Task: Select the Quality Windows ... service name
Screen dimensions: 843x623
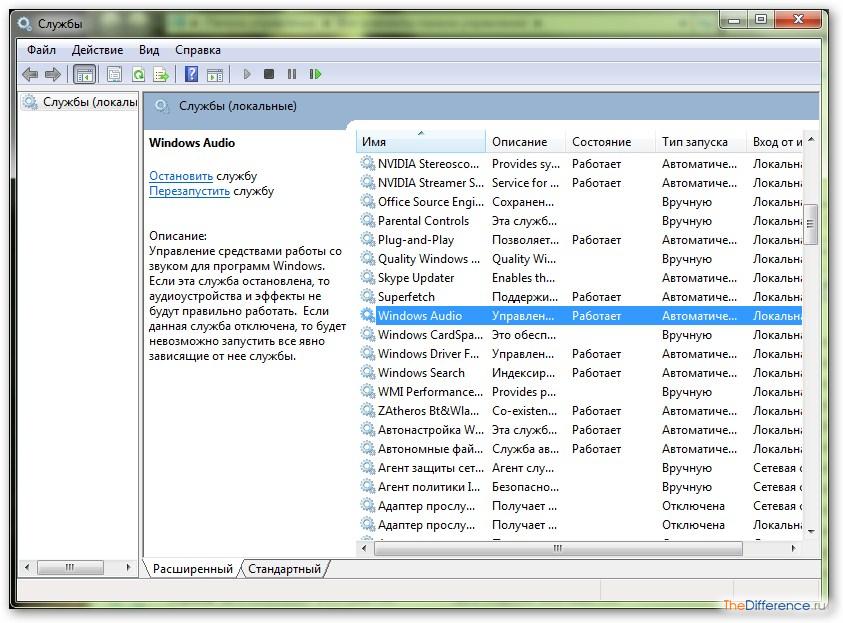Action: click(428, 259)
